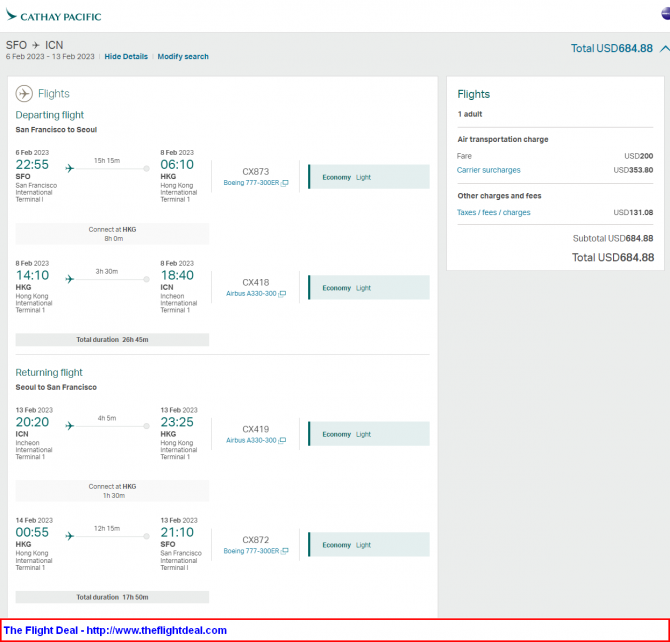The width and height of the screenshot is (670, 642).
Task: Click the external icon next to CX873 aircraft
Action: click(x=285, y=183)
